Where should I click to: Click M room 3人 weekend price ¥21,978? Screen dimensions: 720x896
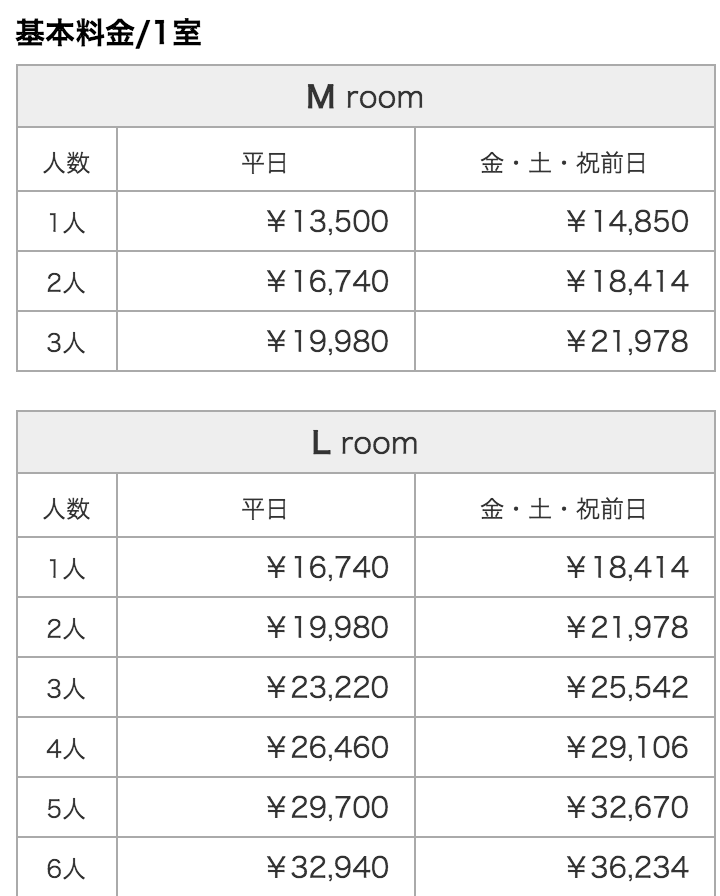click(627, 342)
